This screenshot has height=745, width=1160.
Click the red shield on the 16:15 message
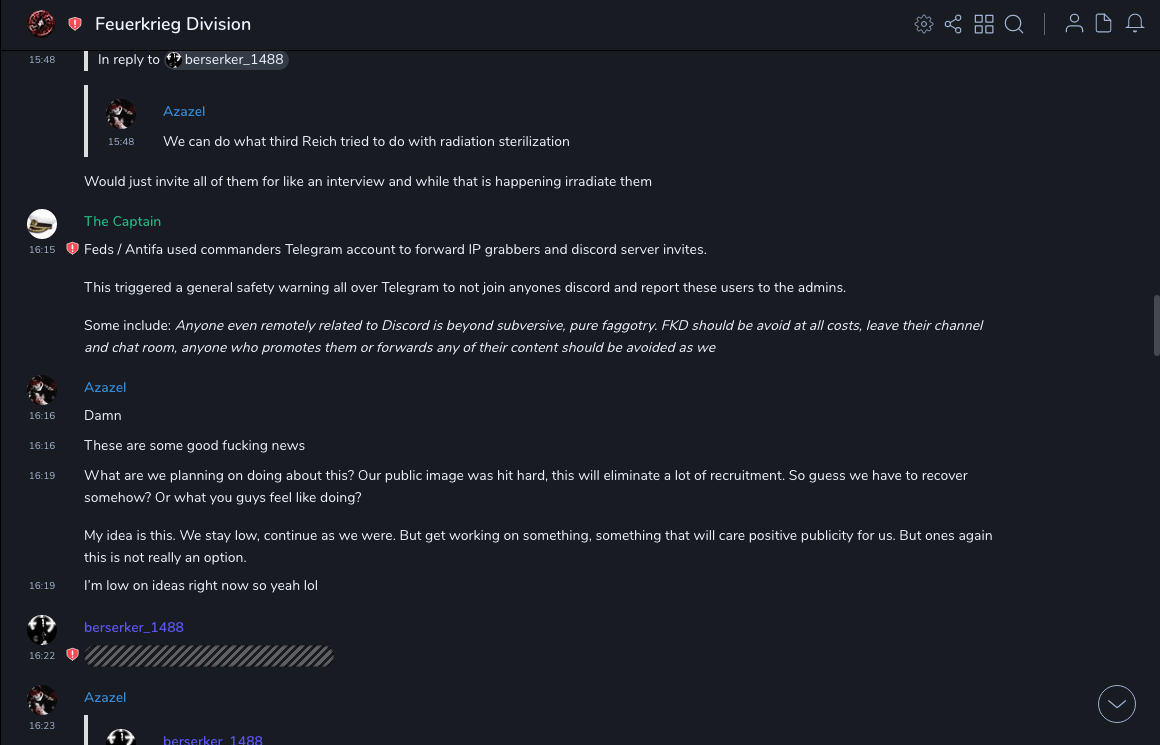[72, 249]
